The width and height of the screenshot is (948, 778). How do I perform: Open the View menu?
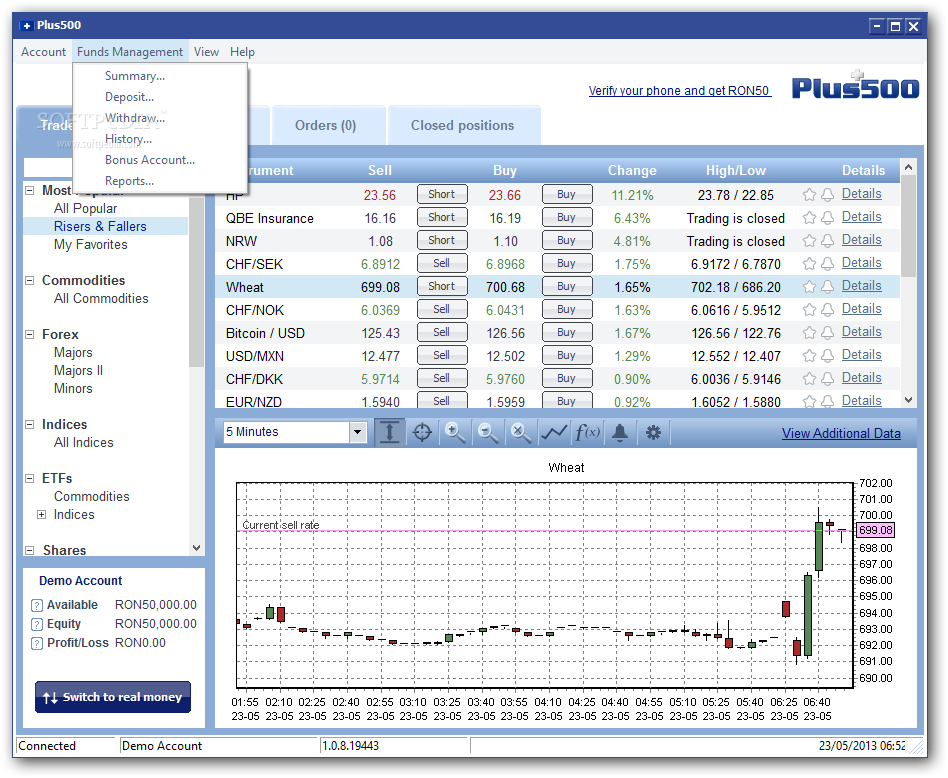tap(206, 52)
